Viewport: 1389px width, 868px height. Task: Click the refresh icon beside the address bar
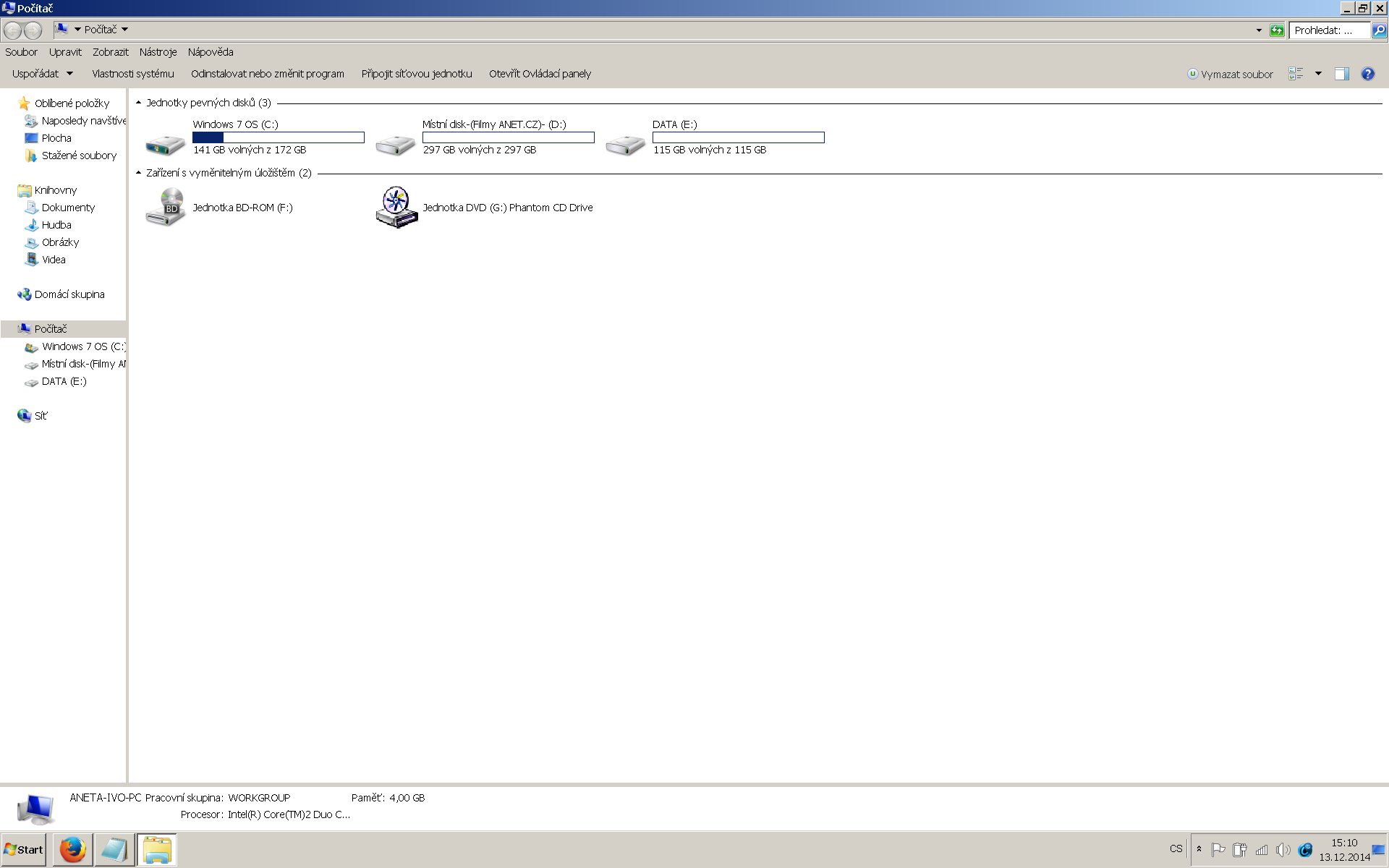click(1277, 30)
